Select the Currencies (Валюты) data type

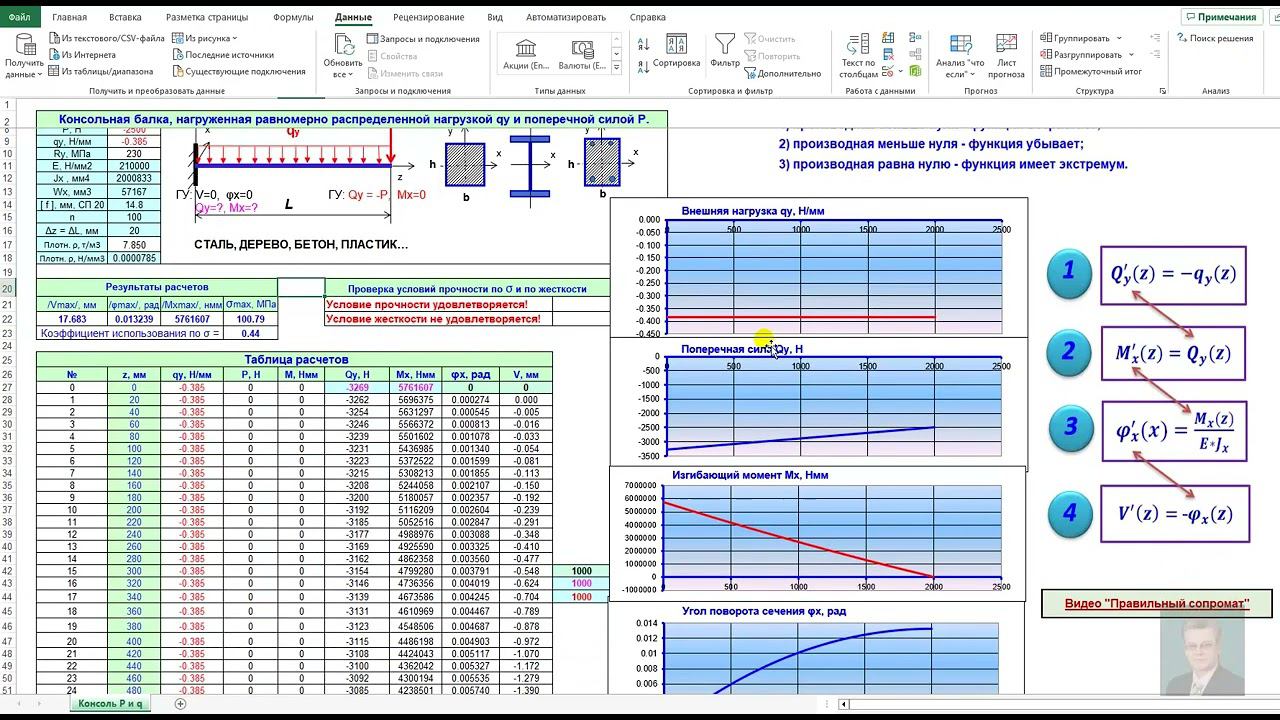click(x=582, y=54)
